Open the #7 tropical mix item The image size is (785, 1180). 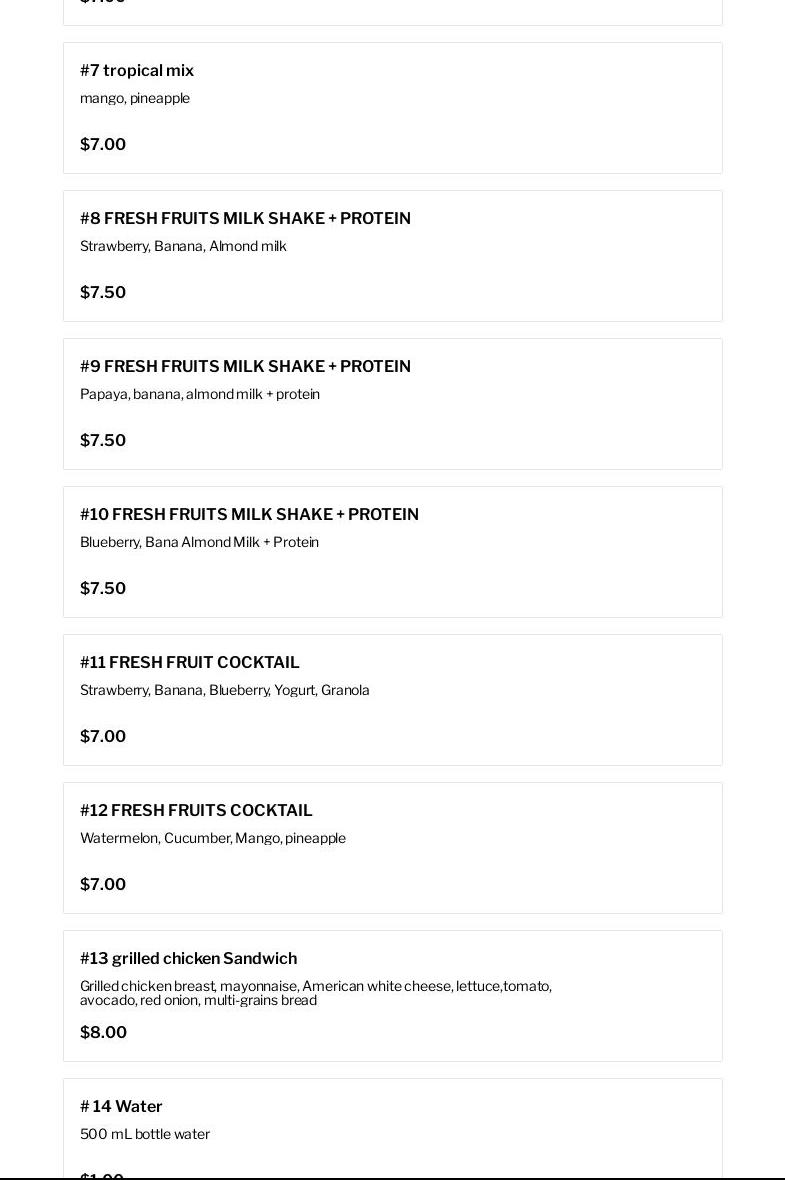click(x=137, y=70)
